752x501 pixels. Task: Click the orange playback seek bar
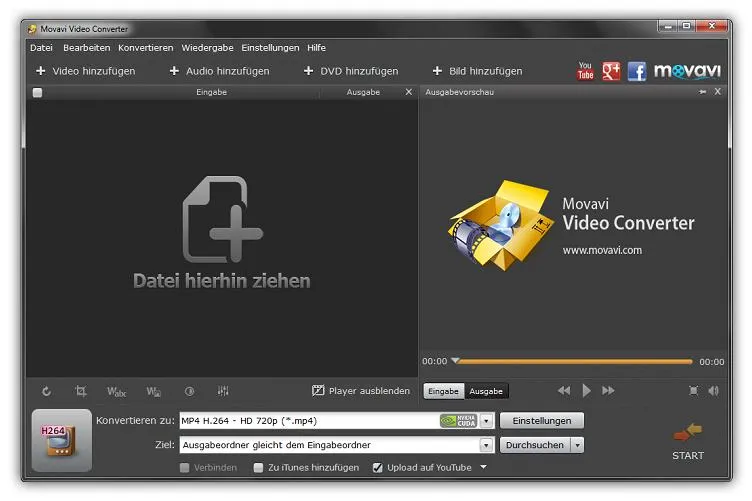pos(575,361)
